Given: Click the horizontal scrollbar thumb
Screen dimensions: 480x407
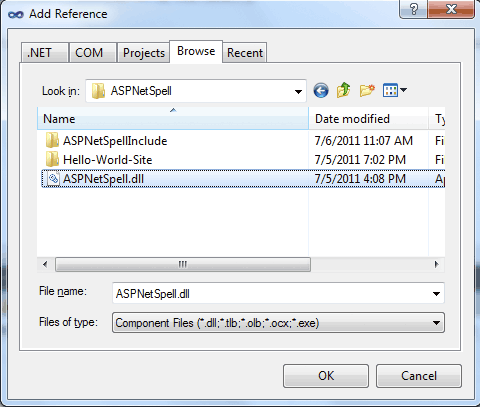Looking at the screenshot, I should tap(183, 264).
